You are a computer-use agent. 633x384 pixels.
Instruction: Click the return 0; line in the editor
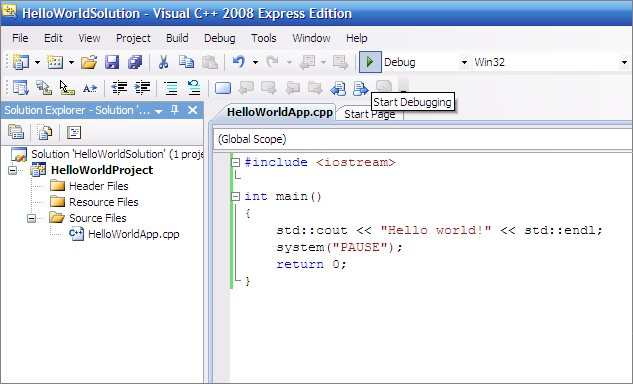[311, 264]
